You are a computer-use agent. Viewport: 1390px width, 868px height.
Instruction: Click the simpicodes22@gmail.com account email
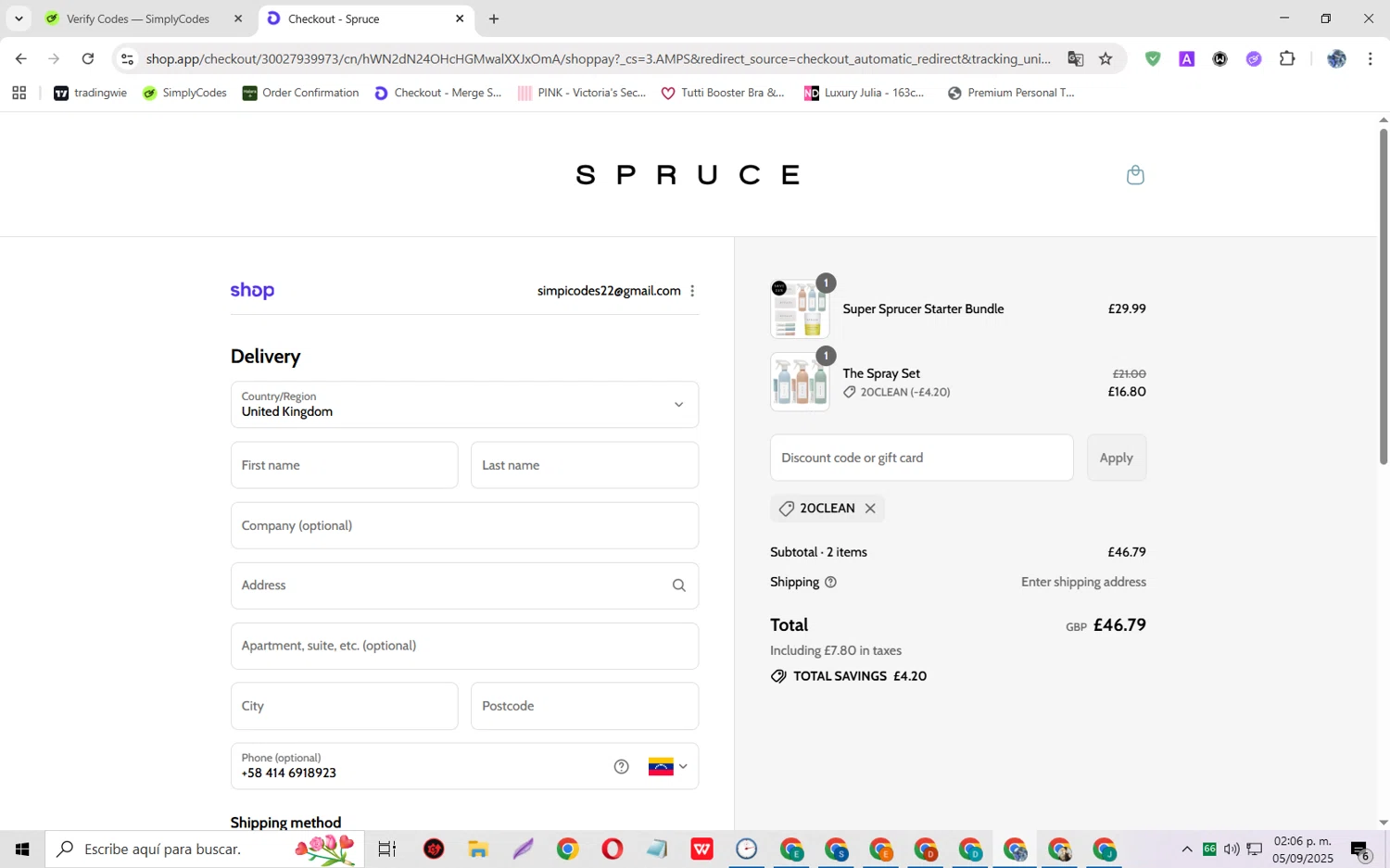[x=609, y=291]
